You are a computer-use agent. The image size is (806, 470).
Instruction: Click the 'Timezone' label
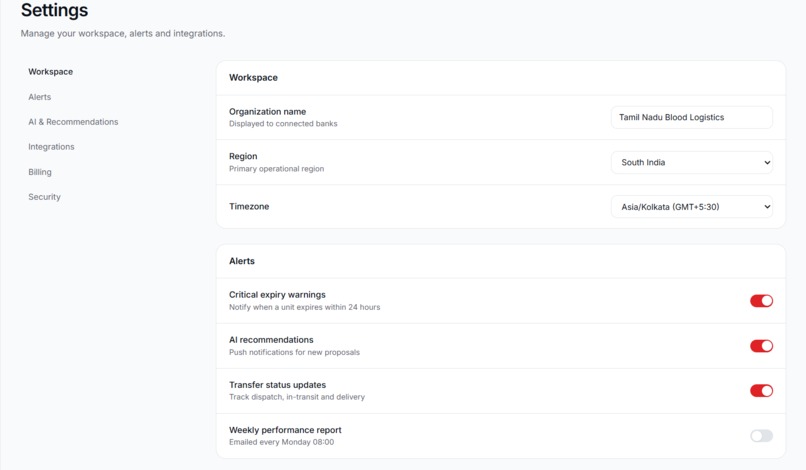[249, 207]
